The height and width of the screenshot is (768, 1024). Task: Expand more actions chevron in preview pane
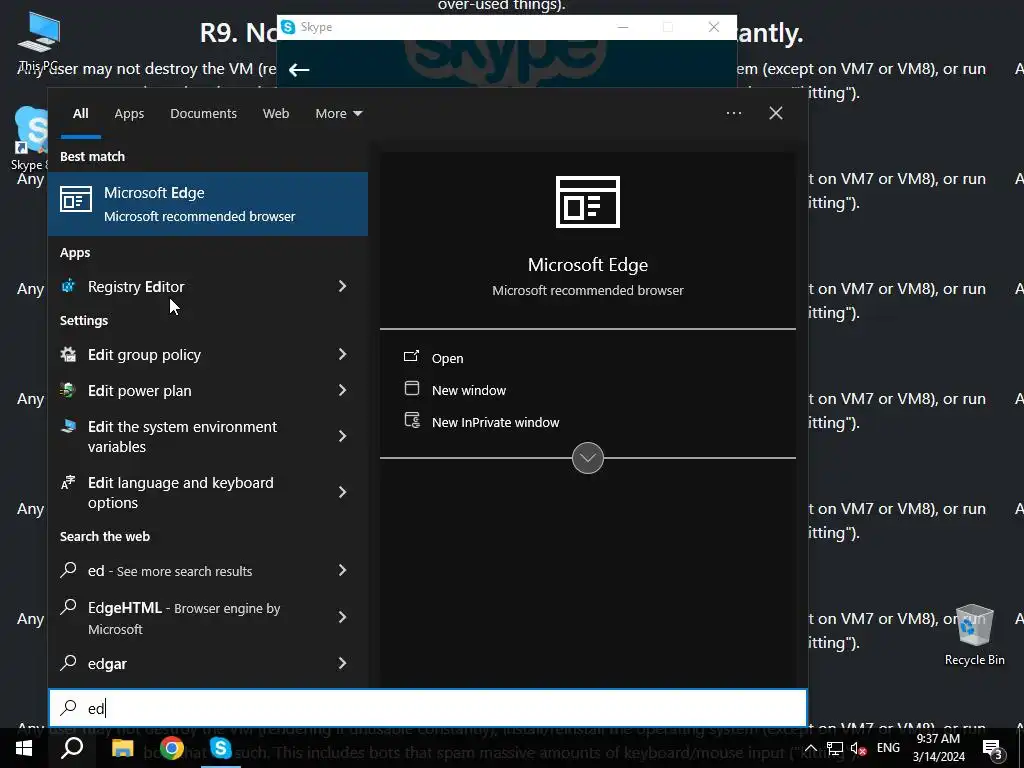point(588,458)
